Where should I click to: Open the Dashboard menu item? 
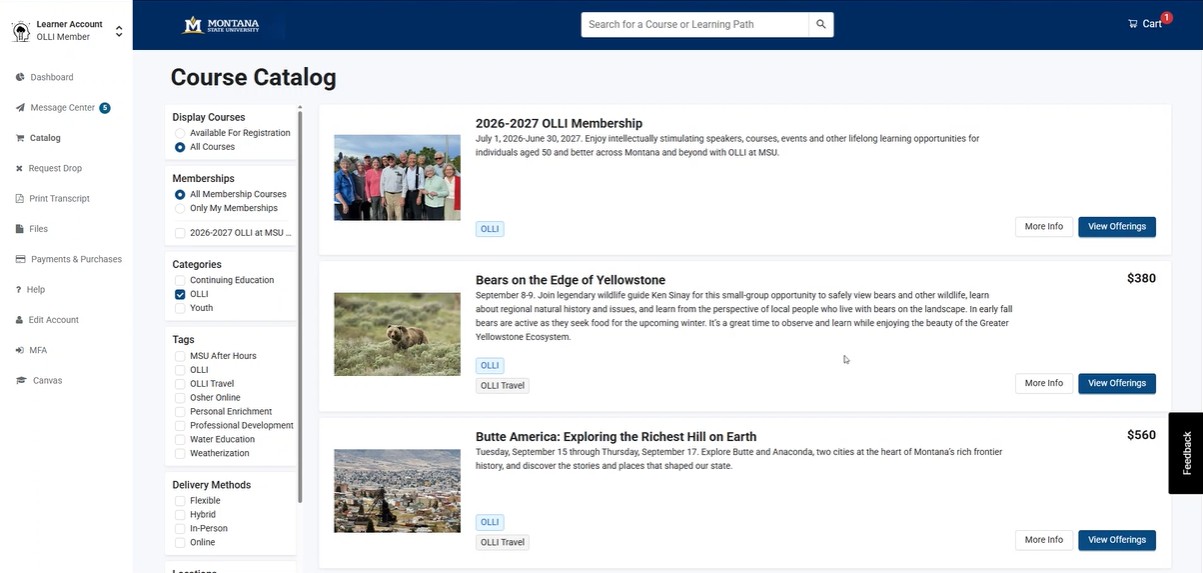pos(52,77)
